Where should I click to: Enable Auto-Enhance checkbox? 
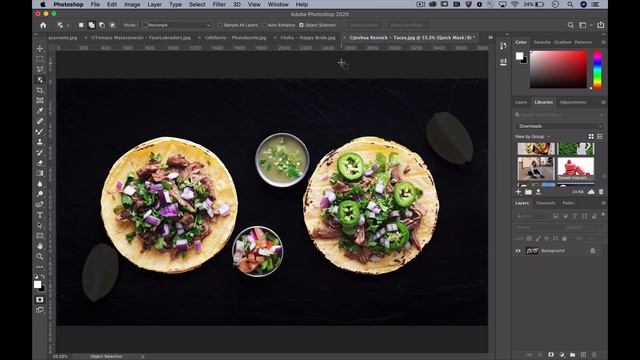pyautogui.click(x=264, y=25)
